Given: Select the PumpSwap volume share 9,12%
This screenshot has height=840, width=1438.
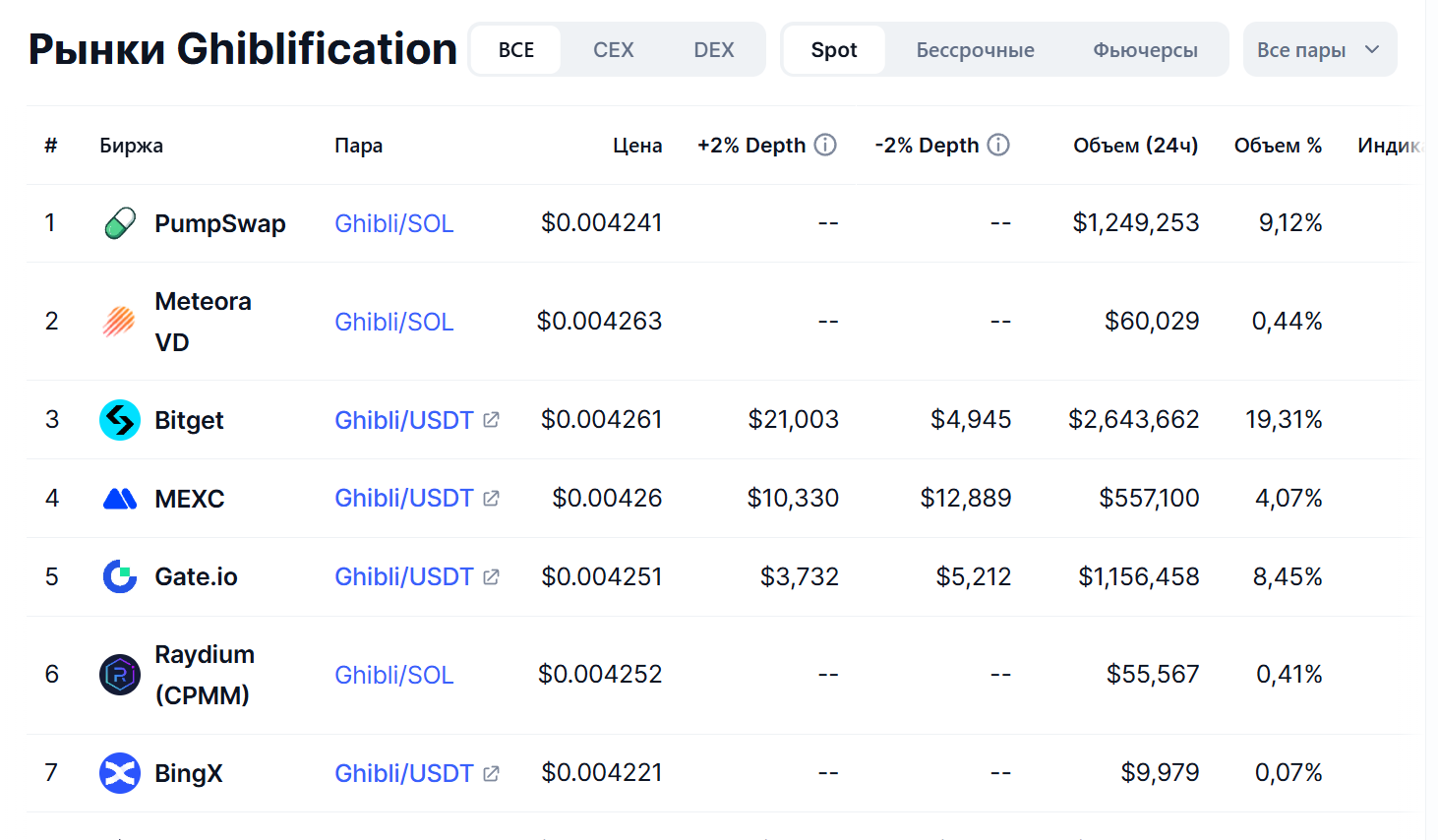Looking at the screenshot, I should (1290, 223).
